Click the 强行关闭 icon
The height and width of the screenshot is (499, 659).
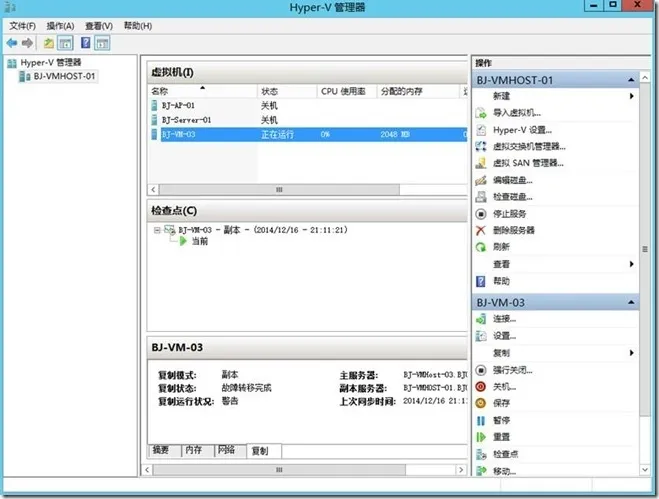pos(481,370)
